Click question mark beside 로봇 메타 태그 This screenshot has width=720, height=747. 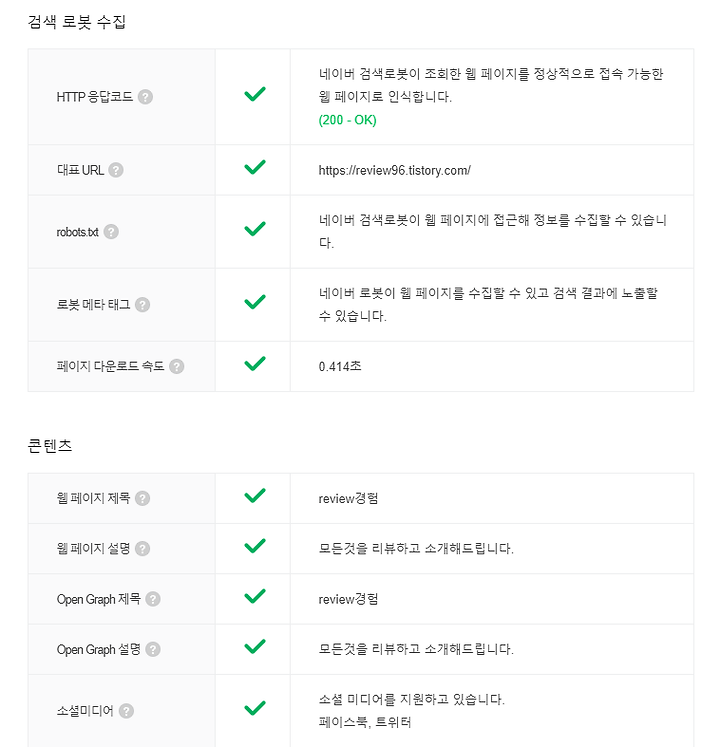[142, 304]
